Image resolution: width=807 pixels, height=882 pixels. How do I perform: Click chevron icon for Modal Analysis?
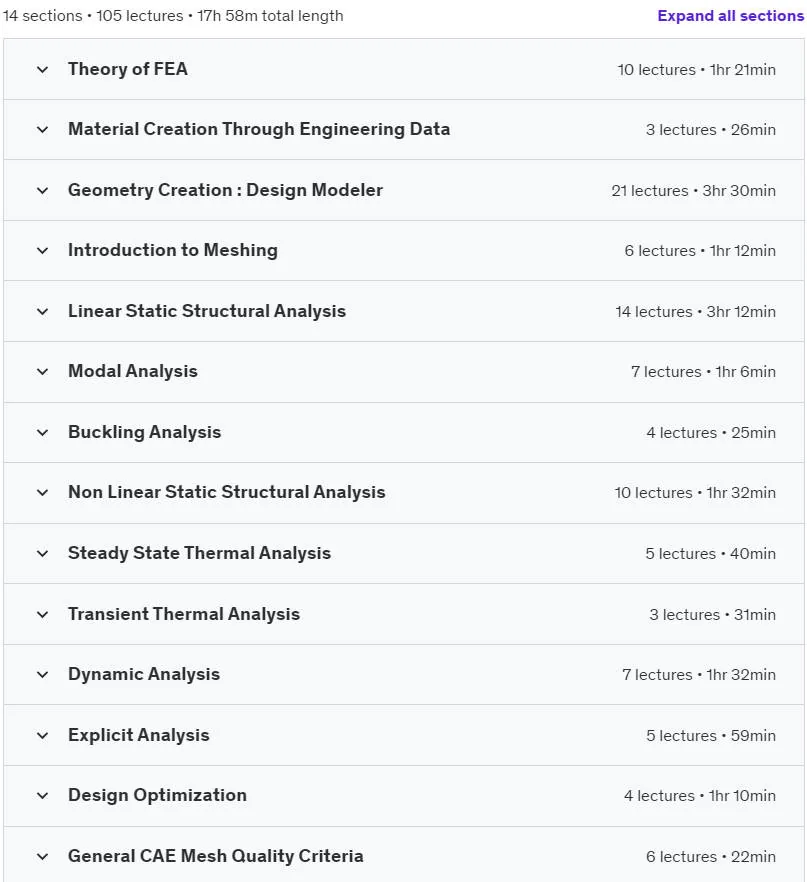(x=42, y=372)
